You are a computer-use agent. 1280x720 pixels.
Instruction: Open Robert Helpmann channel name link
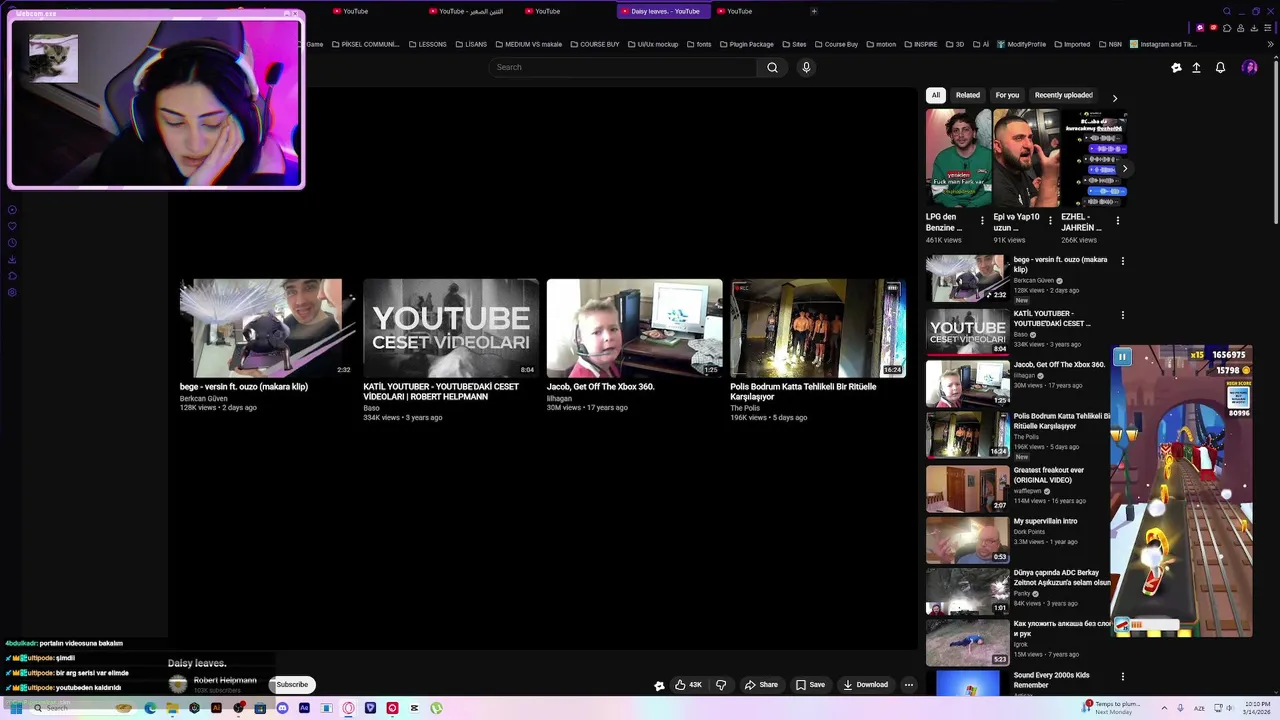(225, 680)
